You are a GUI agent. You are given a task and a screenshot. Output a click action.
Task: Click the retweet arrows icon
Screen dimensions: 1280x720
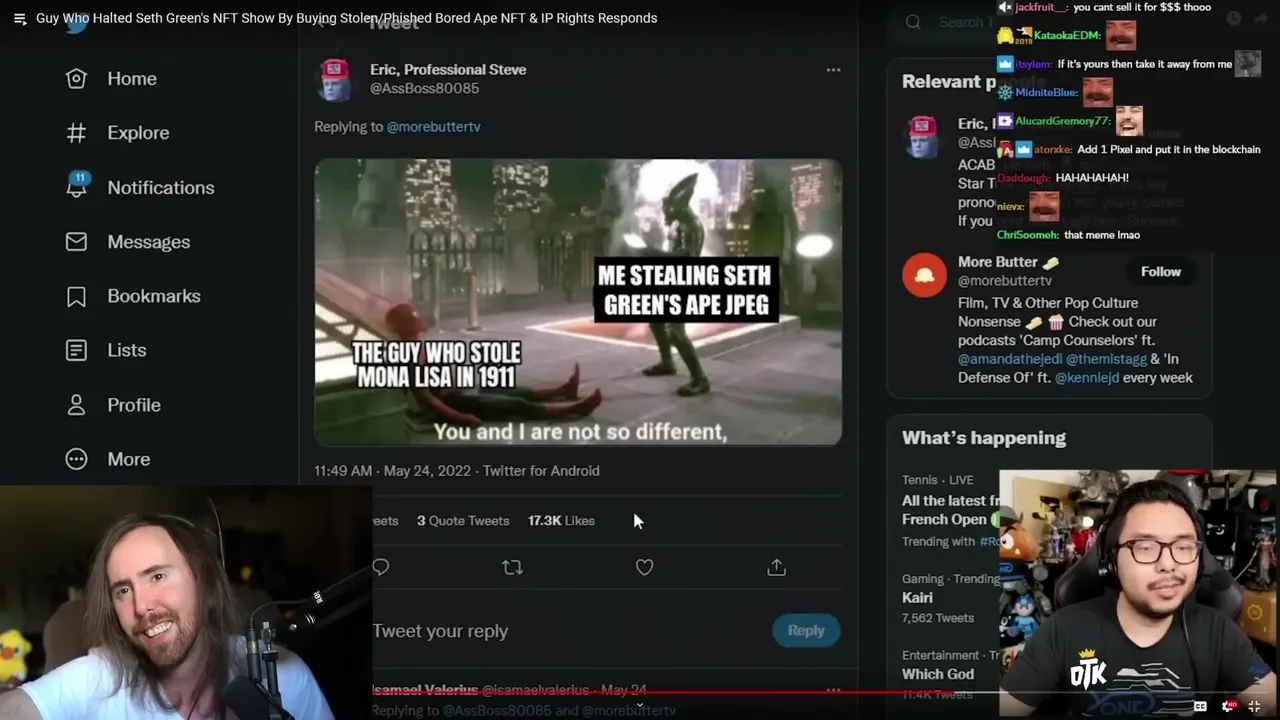pos(512,567)
